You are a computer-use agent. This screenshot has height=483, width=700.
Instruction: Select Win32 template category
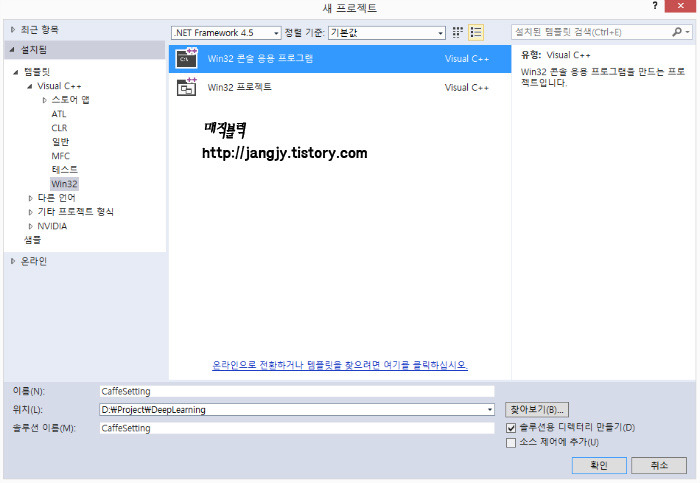coord(64,183)
